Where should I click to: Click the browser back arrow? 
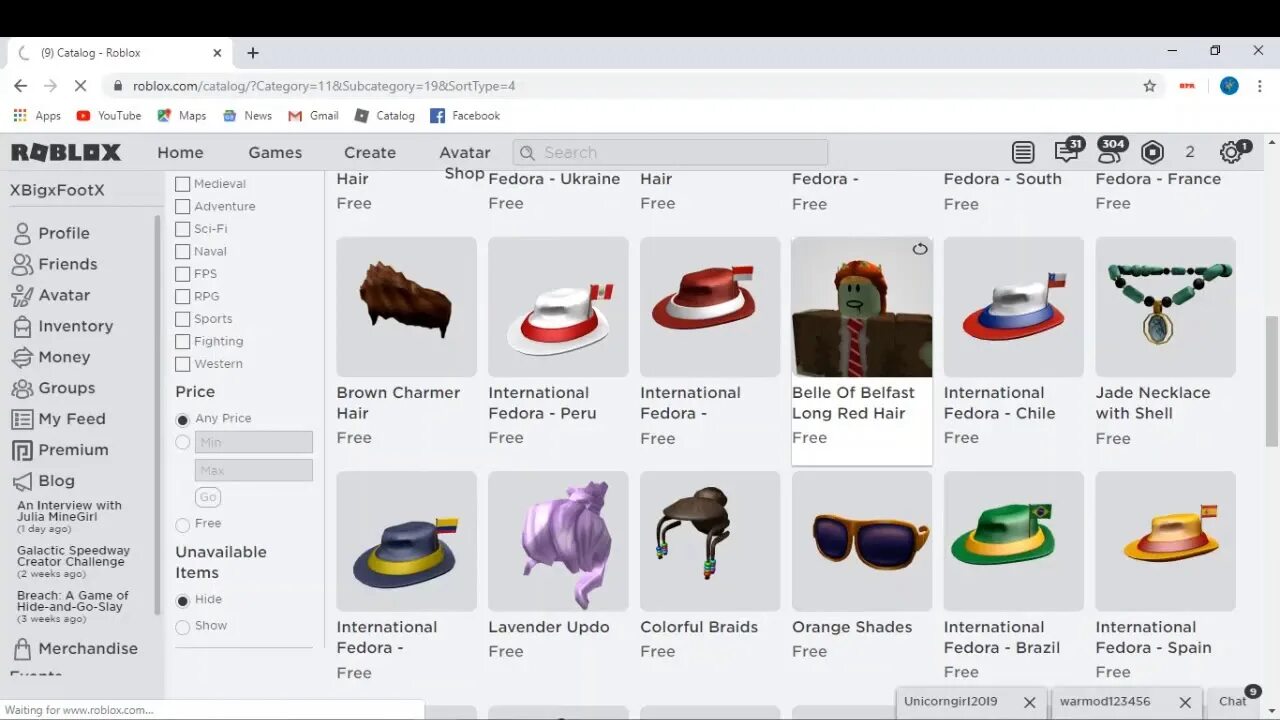point(20,86)
